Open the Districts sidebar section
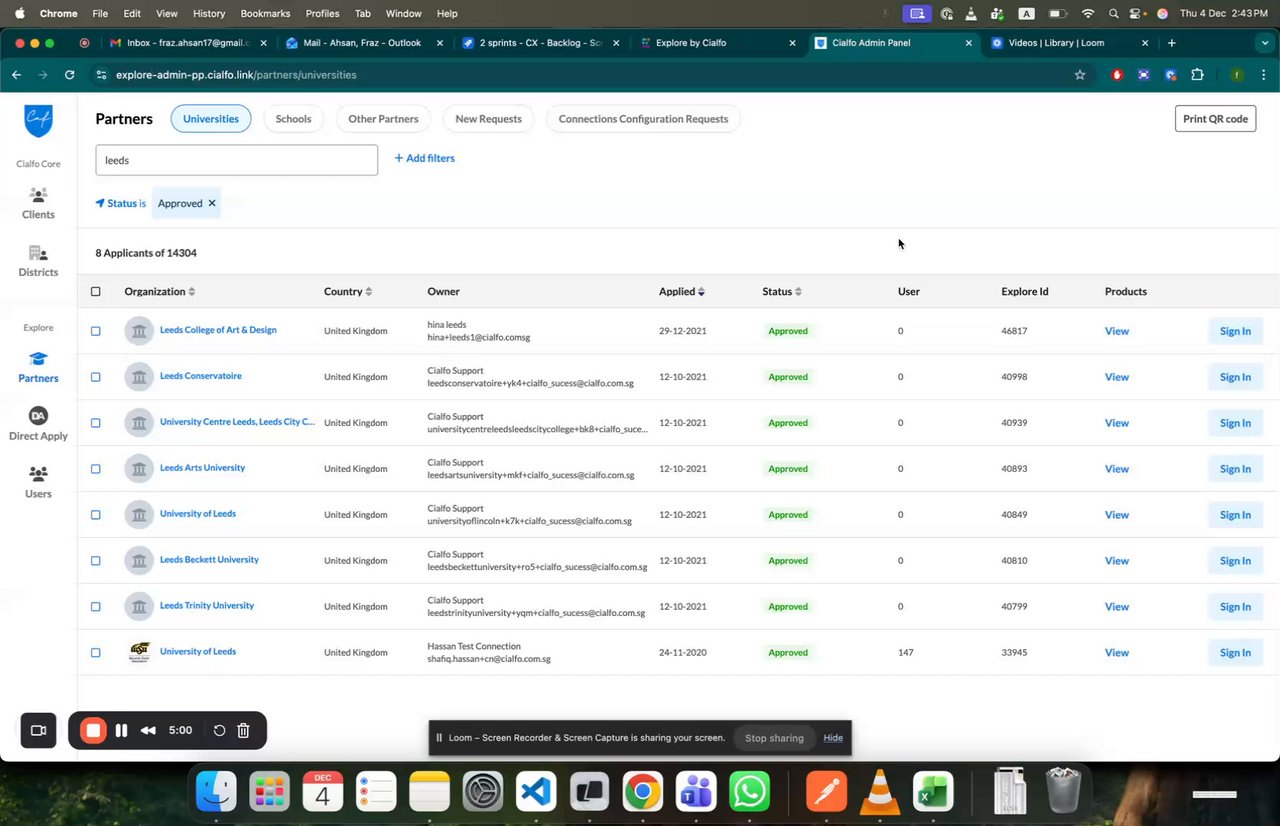 pos(38,261)
